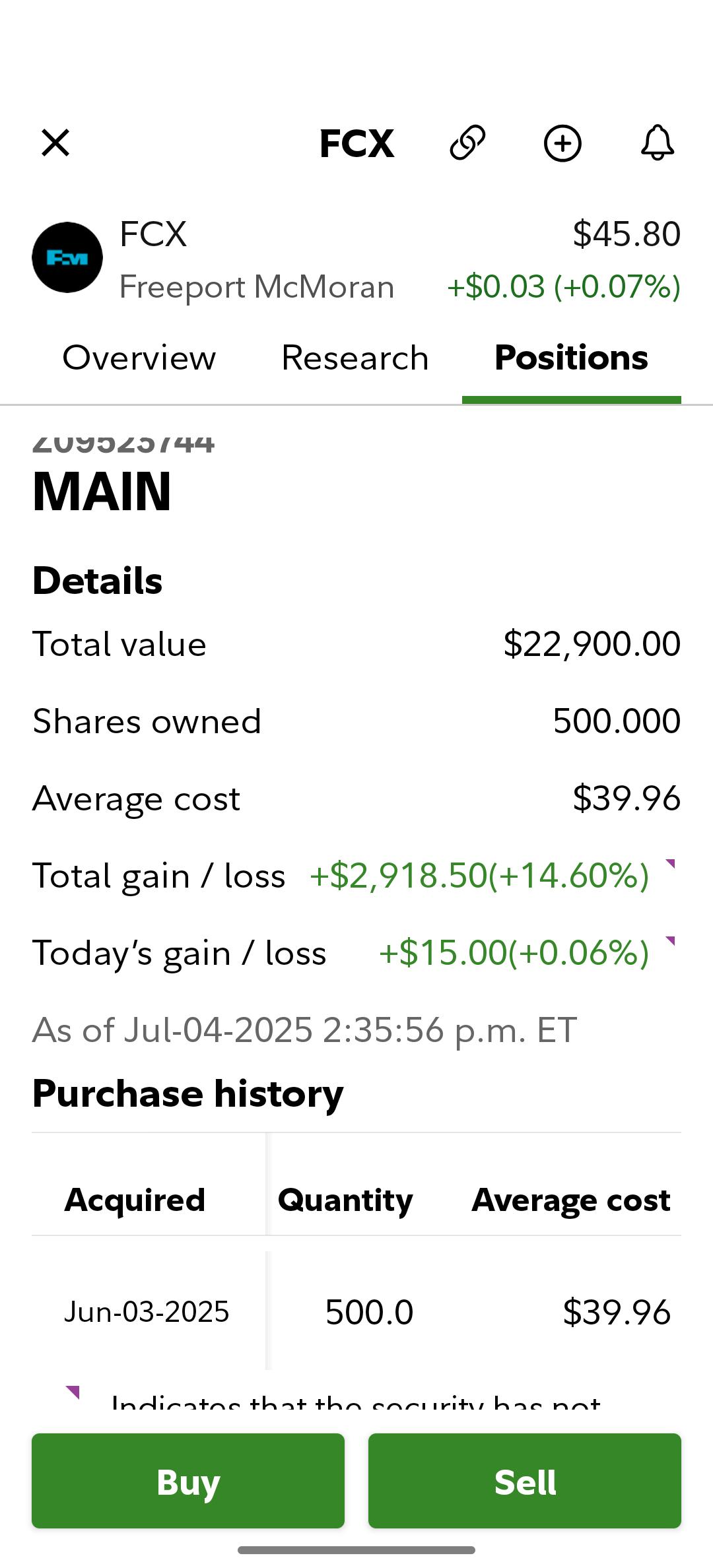Tap the Freeport McMoran company logo
Screen dimensions: 713x1568
click(x=67, y=257)
